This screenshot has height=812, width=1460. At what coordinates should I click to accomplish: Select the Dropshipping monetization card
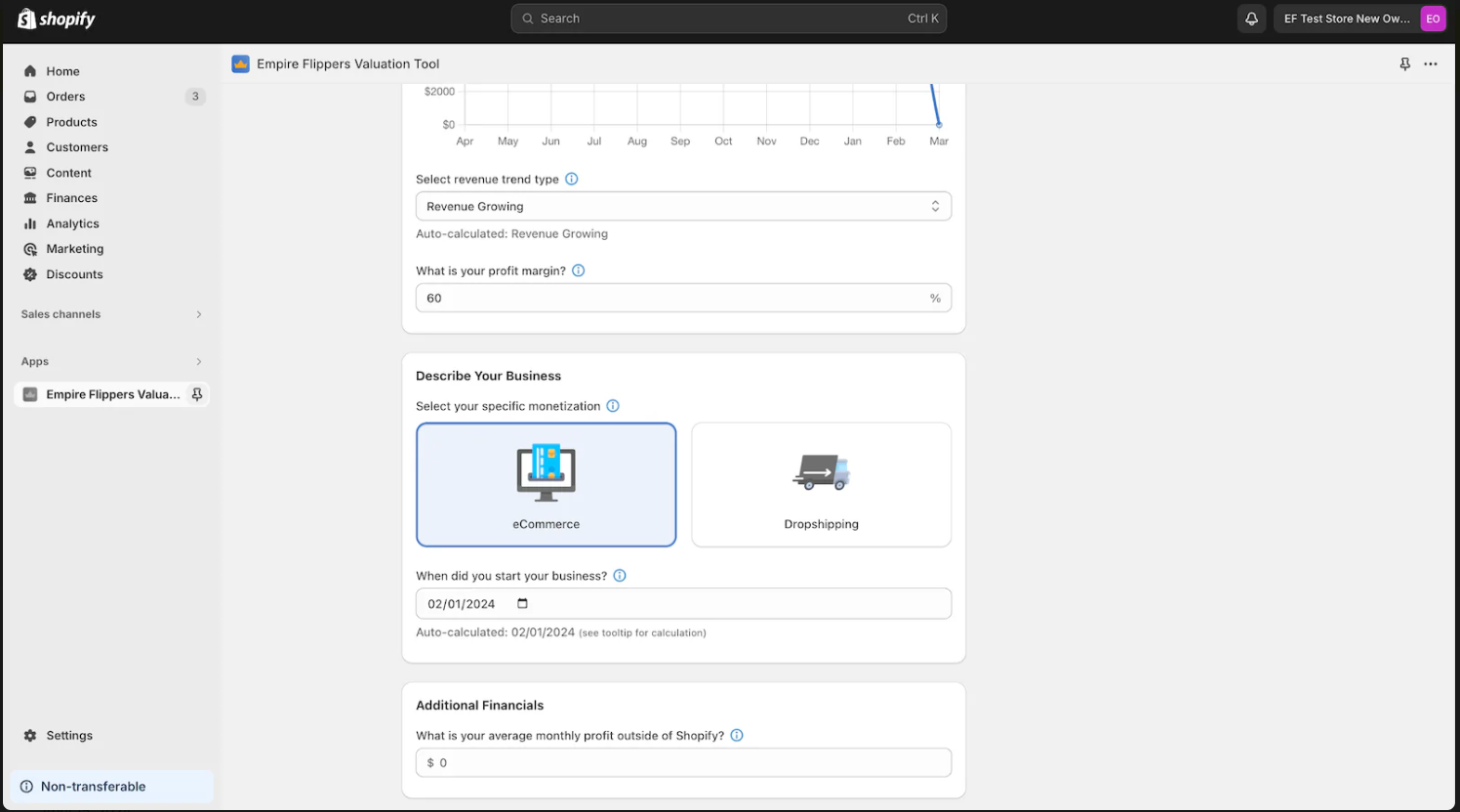[822, 484]
